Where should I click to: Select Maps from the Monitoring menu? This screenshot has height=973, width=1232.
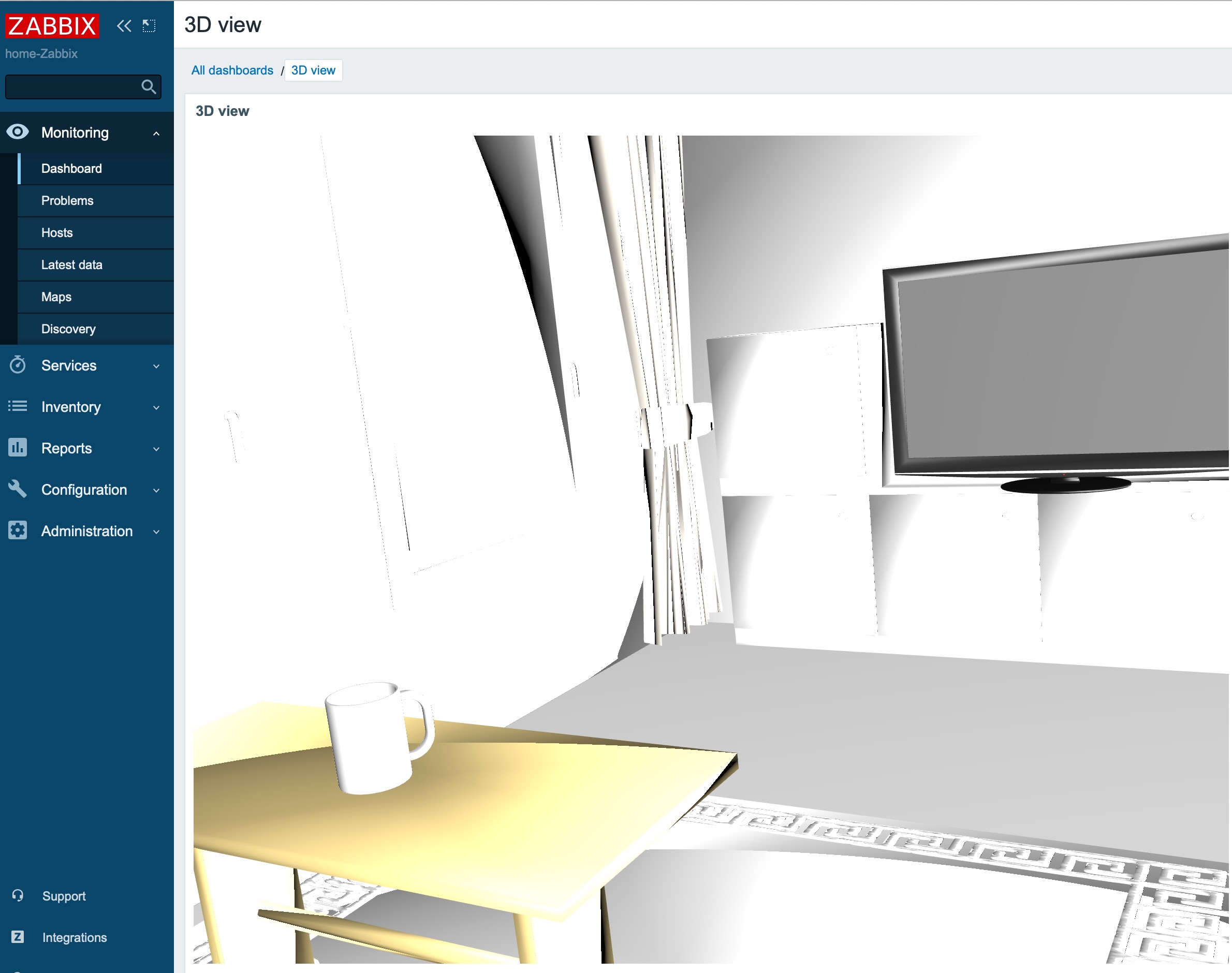pos(56,297)
